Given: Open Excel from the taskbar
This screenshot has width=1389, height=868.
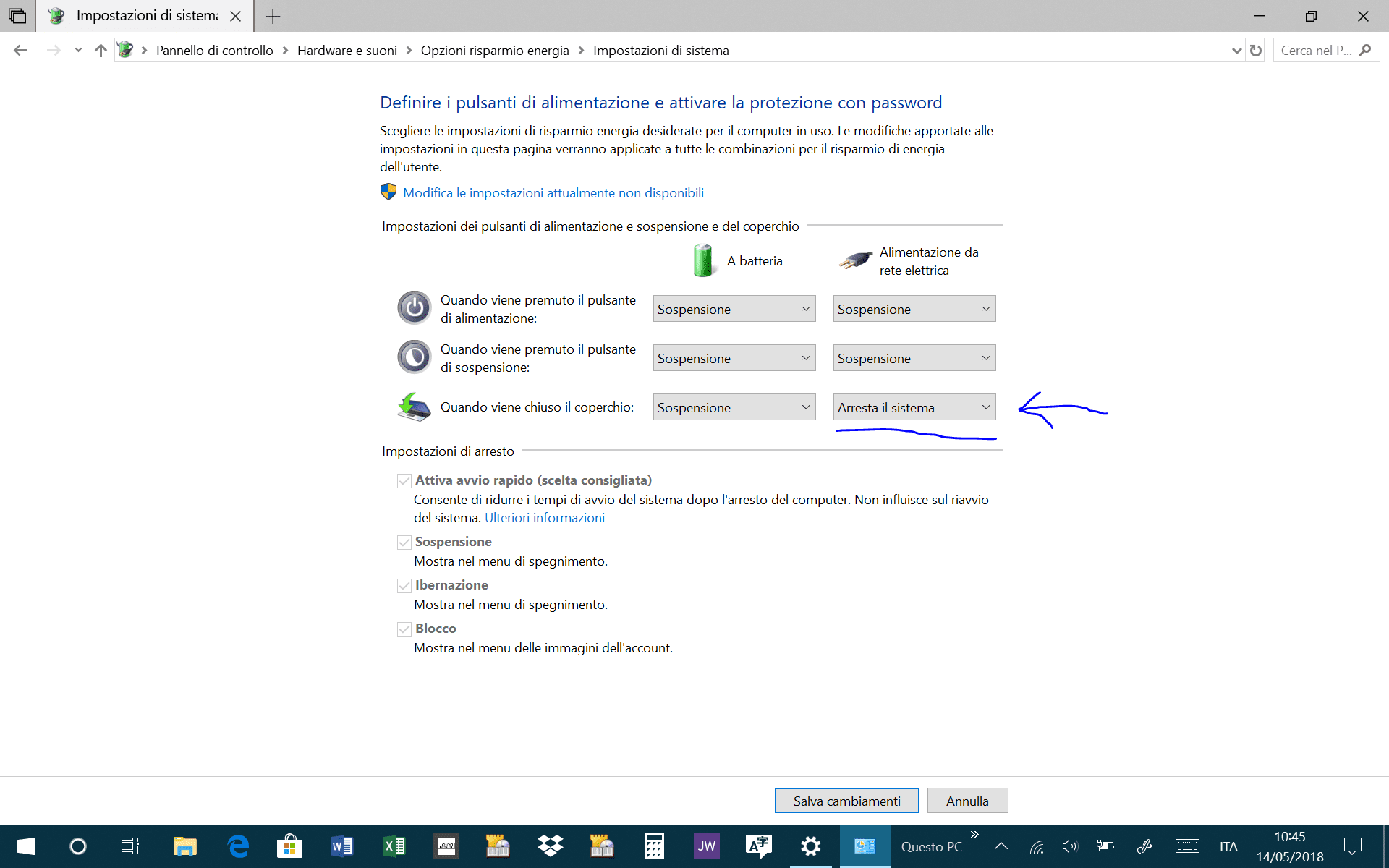Looking at the screenshot, I should pyautogui.click(x=394, y=846).
